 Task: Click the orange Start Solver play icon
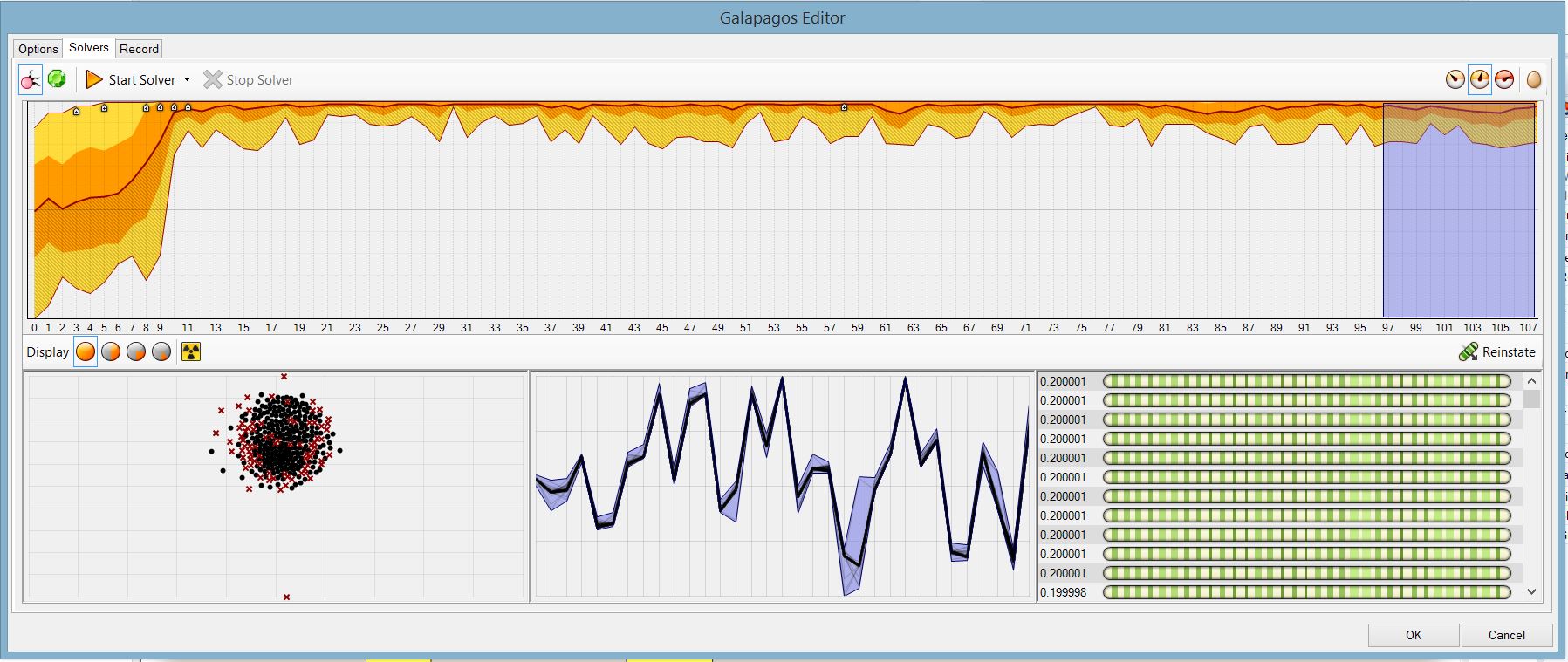coord(94,79)
